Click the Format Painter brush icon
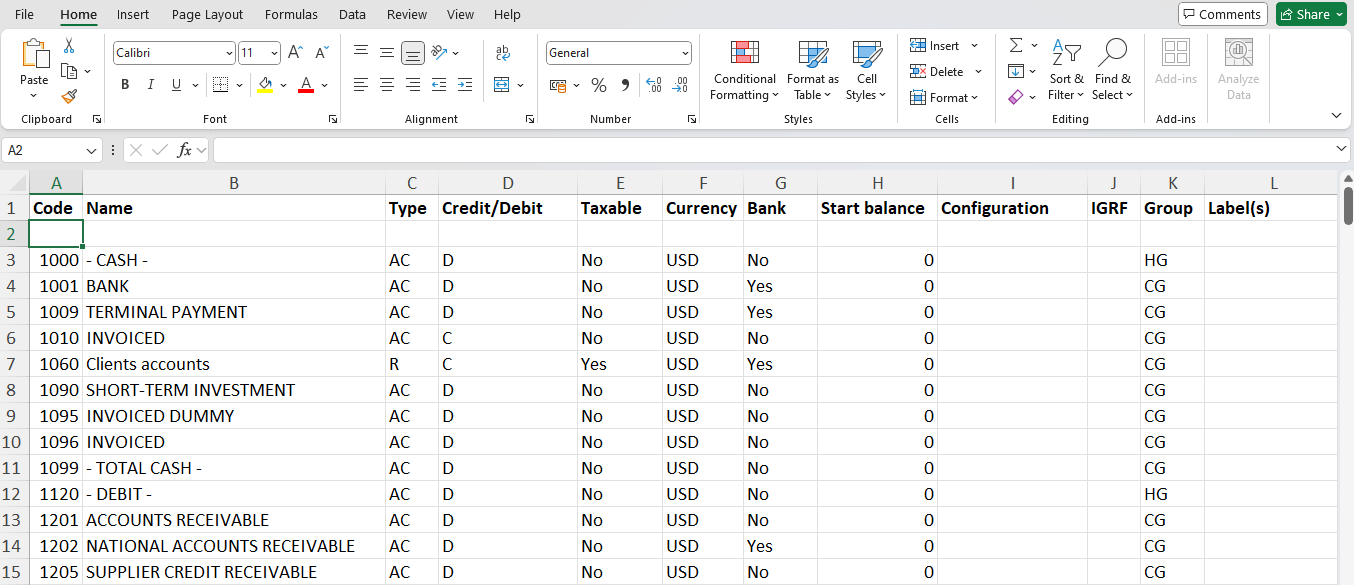Viewport: 1354px width, 585px height. point(69,97)
